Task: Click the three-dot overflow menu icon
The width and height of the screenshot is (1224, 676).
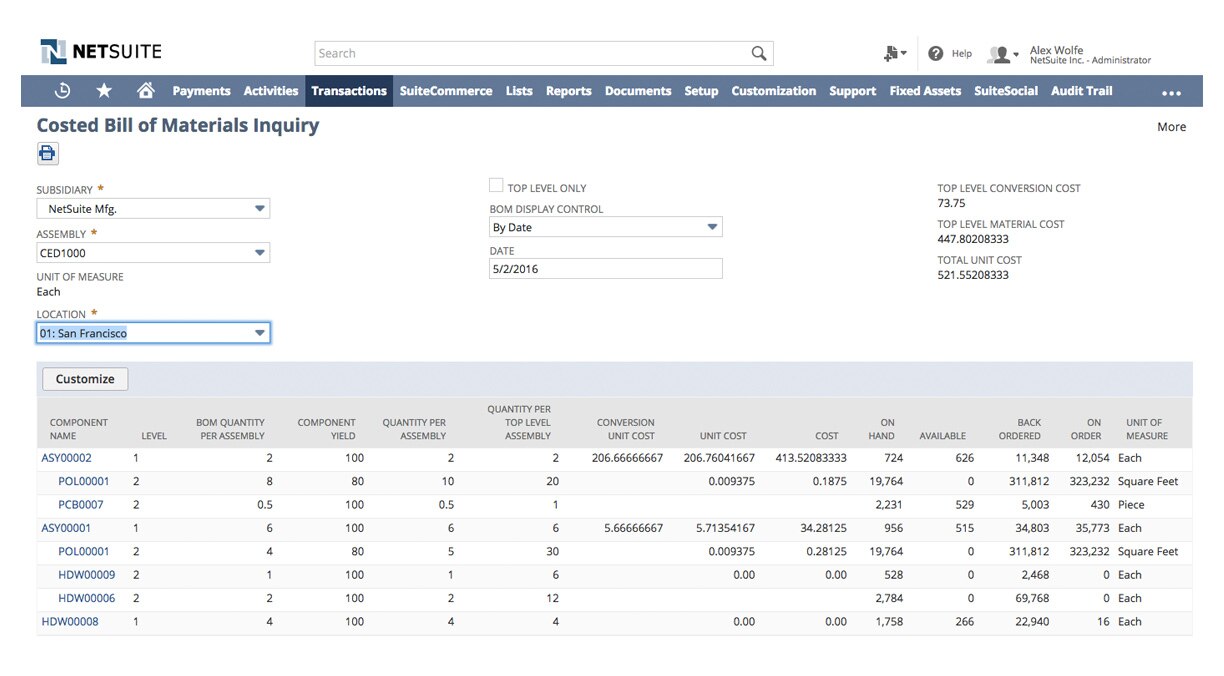Action: click(x=1171, y=92)
